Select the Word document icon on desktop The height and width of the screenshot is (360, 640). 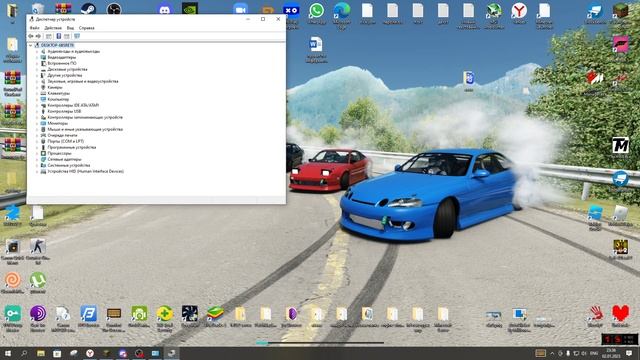pyautogui.click(x=316, y=44)
